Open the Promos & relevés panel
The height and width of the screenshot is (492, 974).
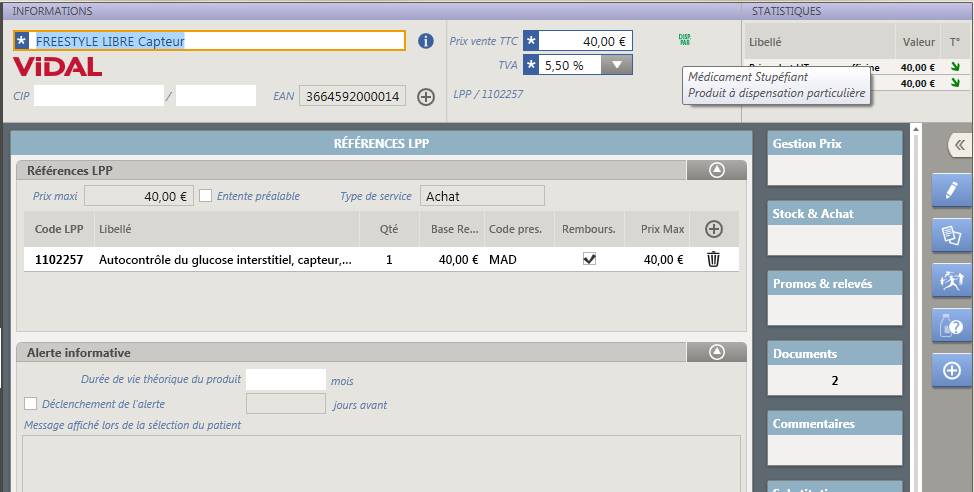pyautogui.click(x=835, y=298)
